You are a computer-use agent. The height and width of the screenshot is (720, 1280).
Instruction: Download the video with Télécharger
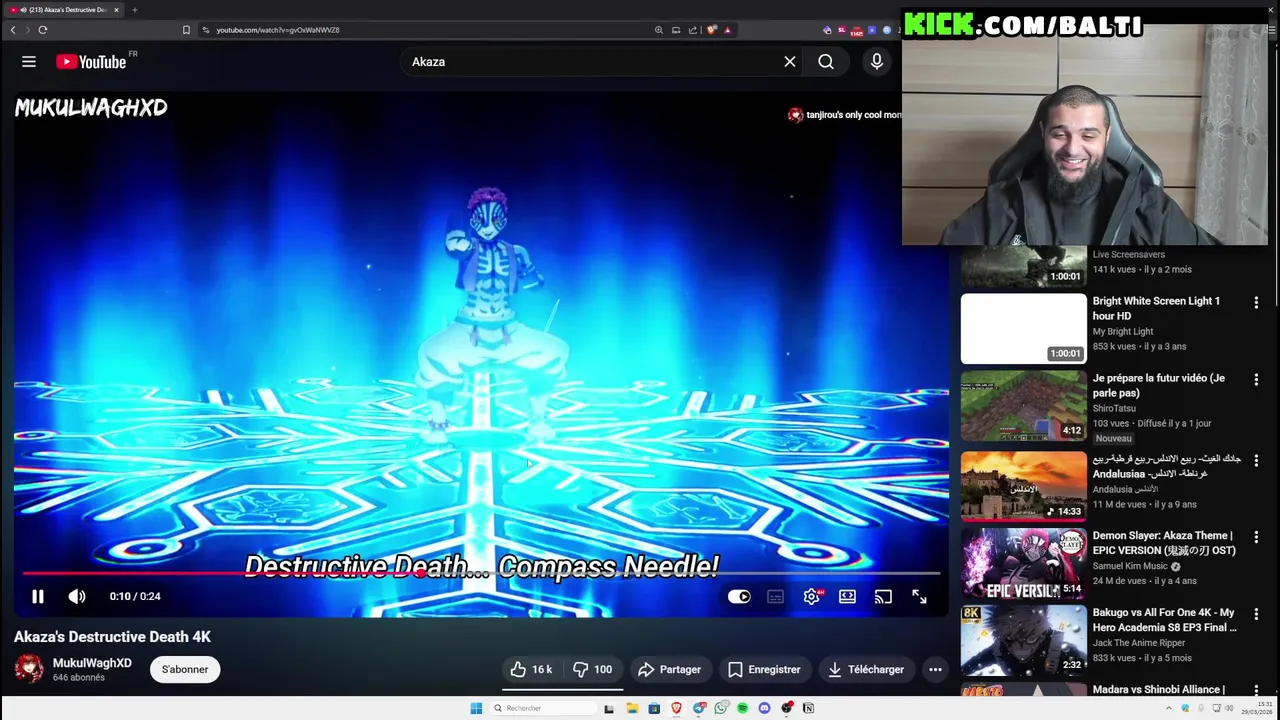tap(866, 669)
